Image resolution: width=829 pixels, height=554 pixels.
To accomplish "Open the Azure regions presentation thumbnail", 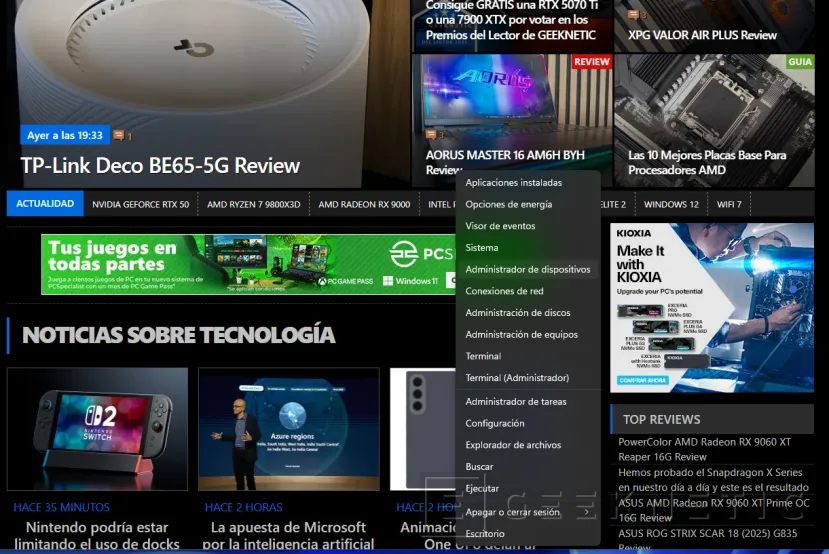I will coord(289,429).
